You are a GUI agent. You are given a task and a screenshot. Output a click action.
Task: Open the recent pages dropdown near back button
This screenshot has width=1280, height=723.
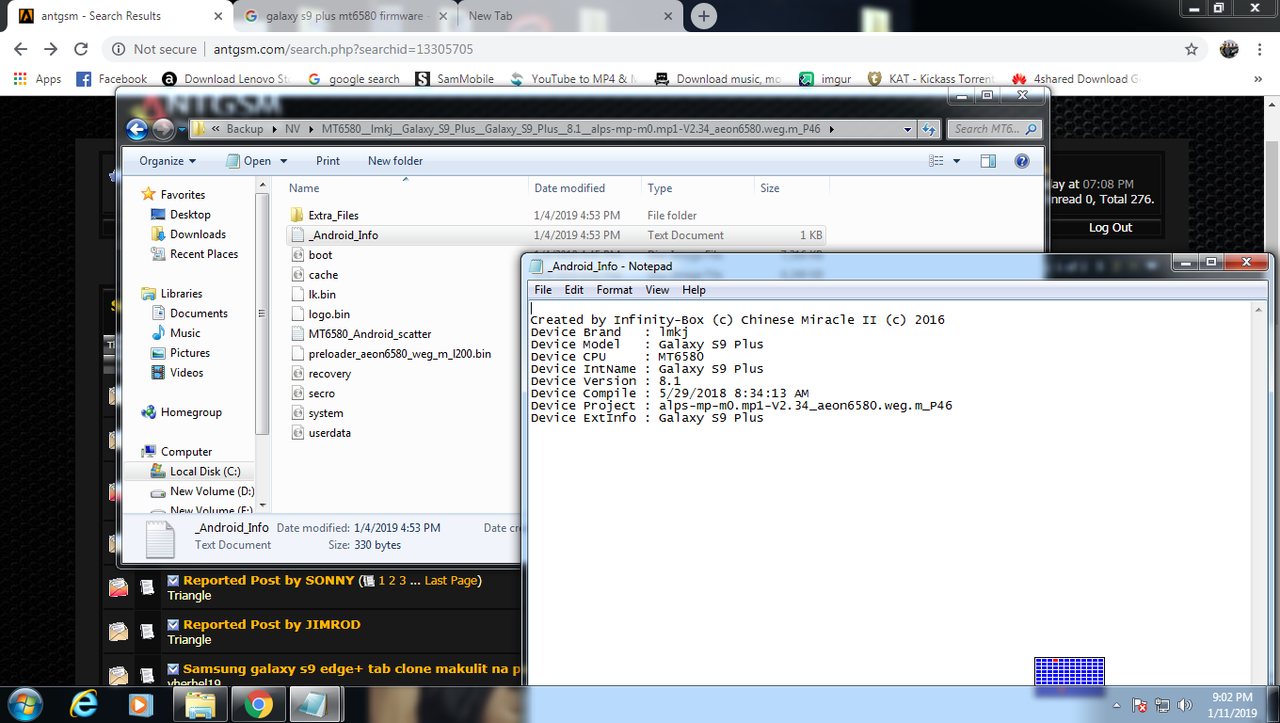point(181,129)
